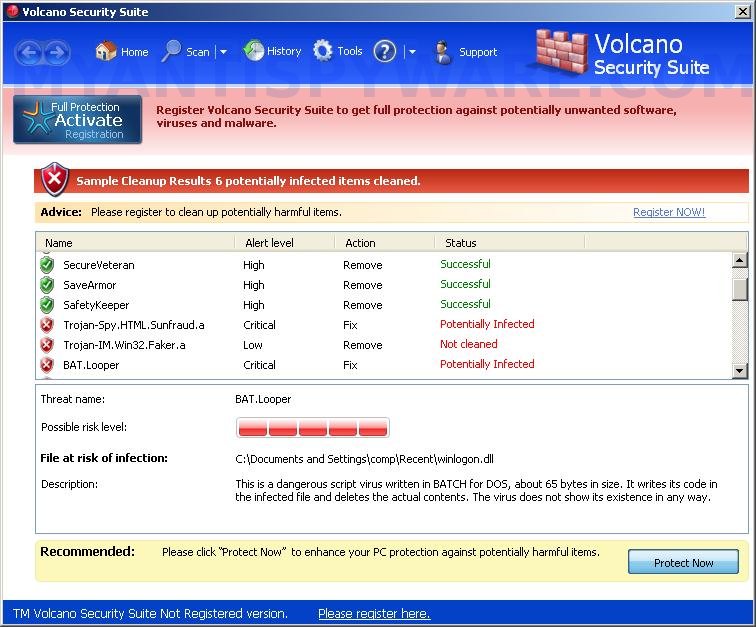Image resolution: width=756 pixels, height=627 pixels.
Task: Click the Not cleaned status text
Action: (x=469, y=344)
